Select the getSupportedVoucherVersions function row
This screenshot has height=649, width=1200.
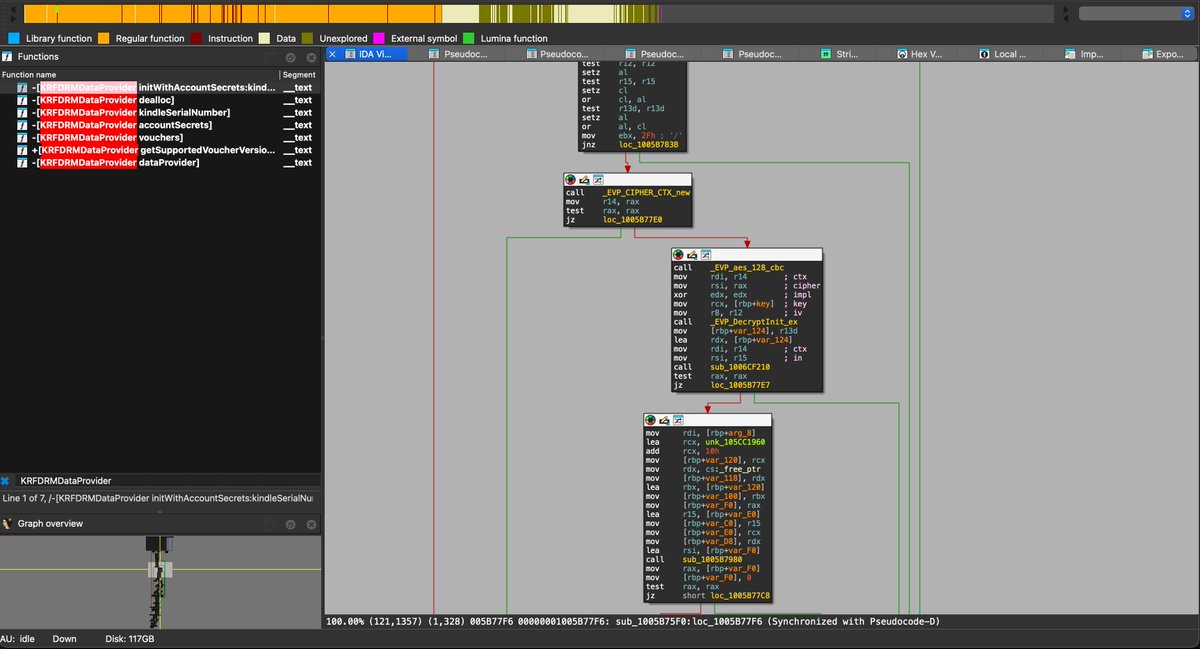[160, 150]
